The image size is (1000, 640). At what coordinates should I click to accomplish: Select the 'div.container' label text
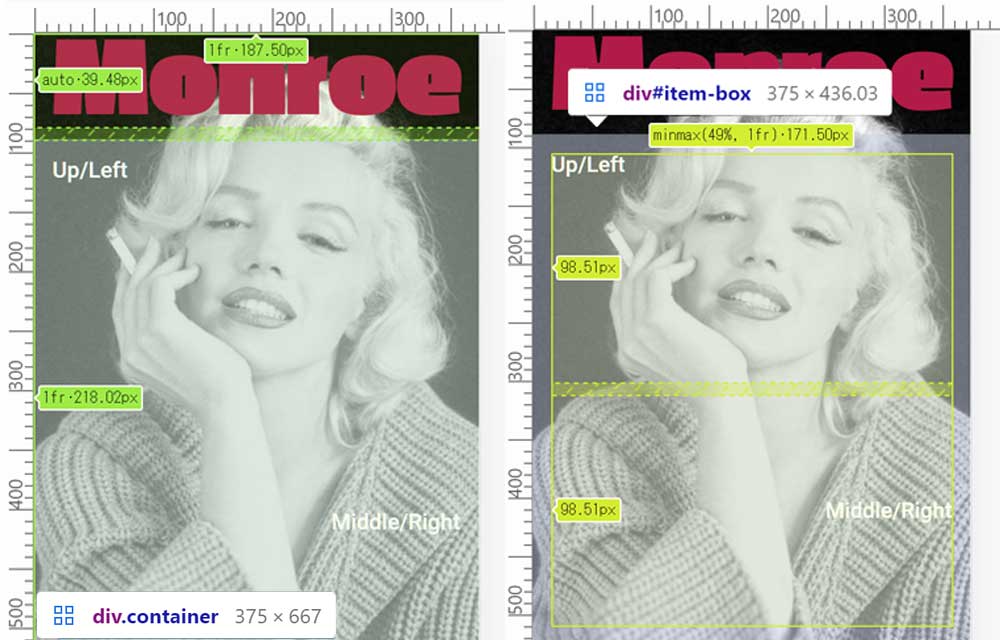tap(156, 616)
